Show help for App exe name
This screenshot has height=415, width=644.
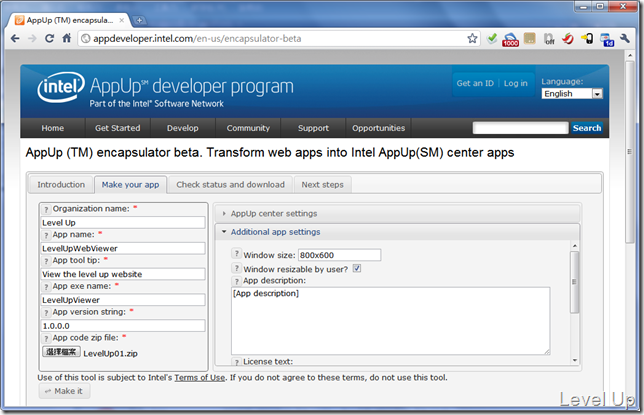click(x=46, y=287)
